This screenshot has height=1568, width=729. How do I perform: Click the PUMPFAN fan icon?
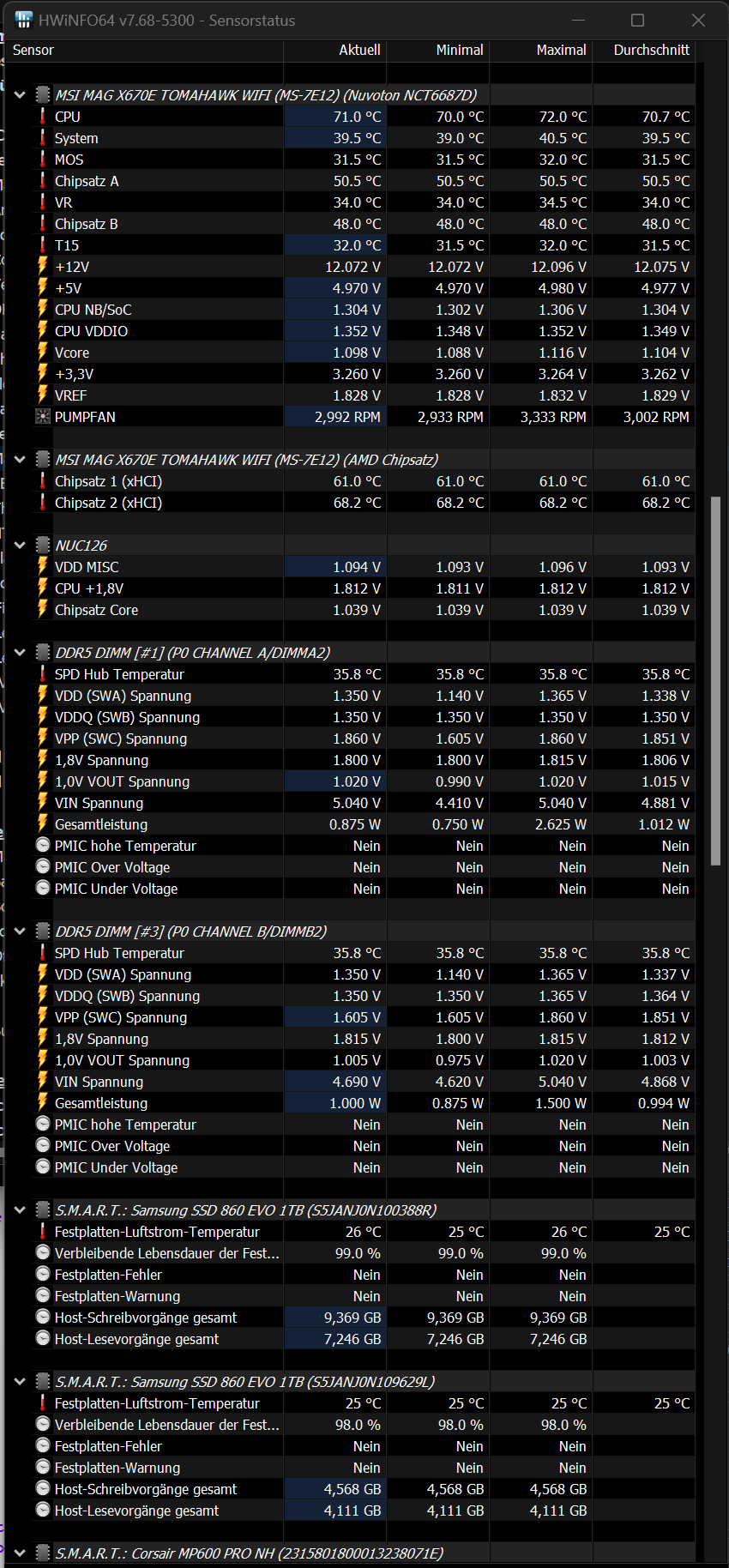tap(43, 417)
